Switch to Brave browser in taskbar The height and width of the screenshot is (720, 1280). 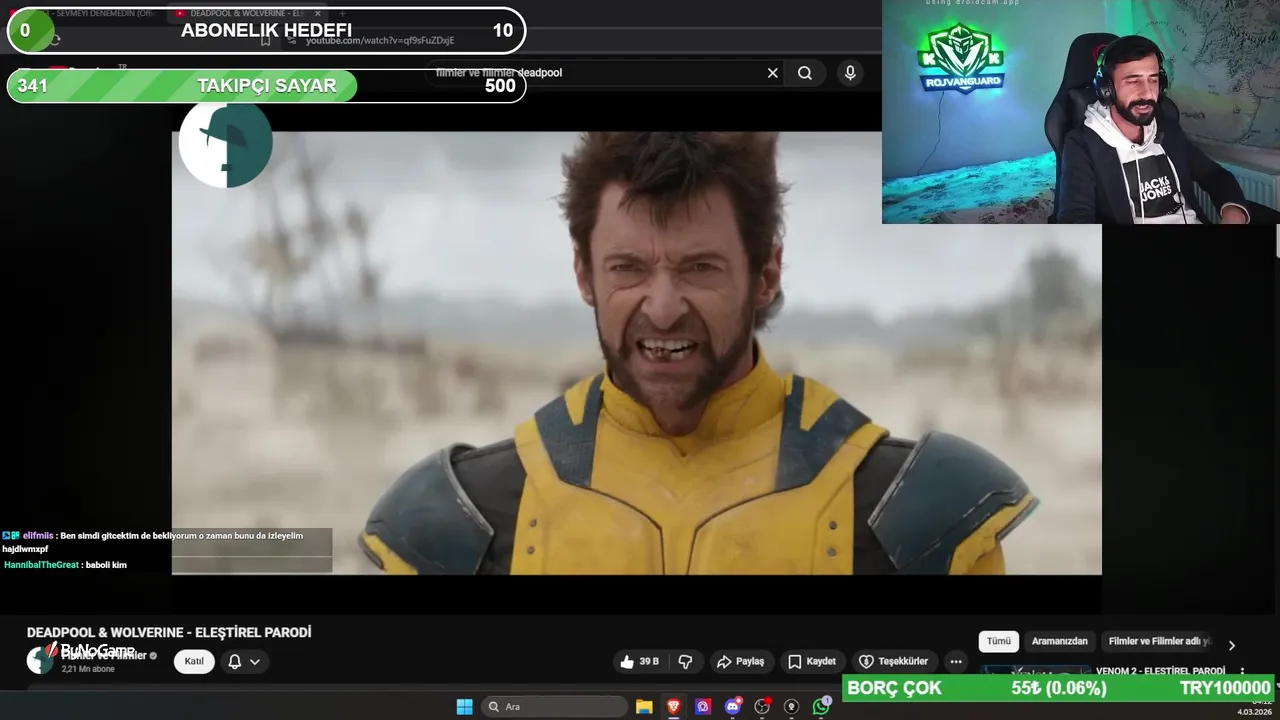pyautogui.click(x=674, y=706)
